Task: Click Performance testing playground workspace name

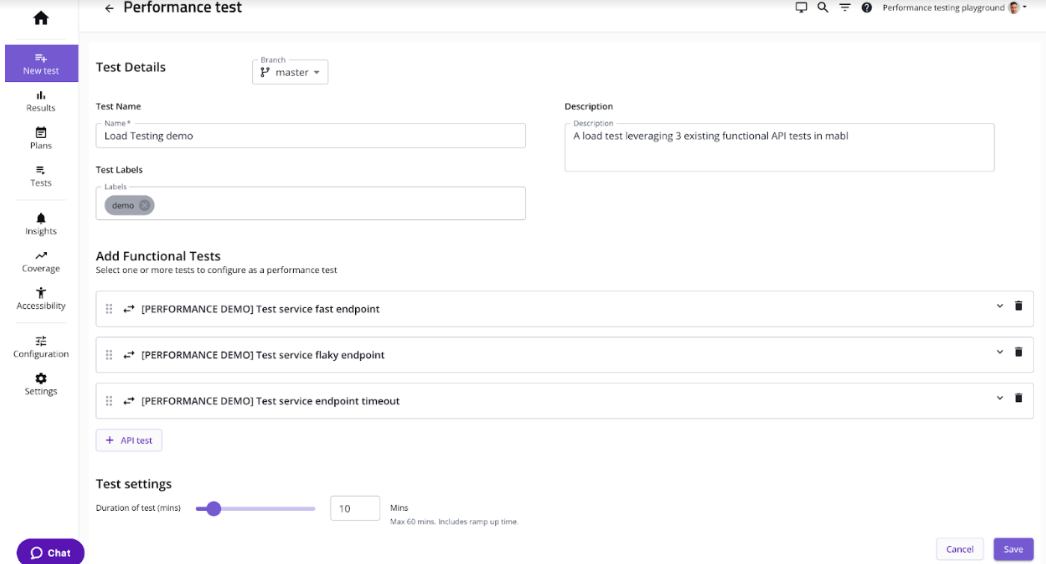Action: [x=943, y=8]
